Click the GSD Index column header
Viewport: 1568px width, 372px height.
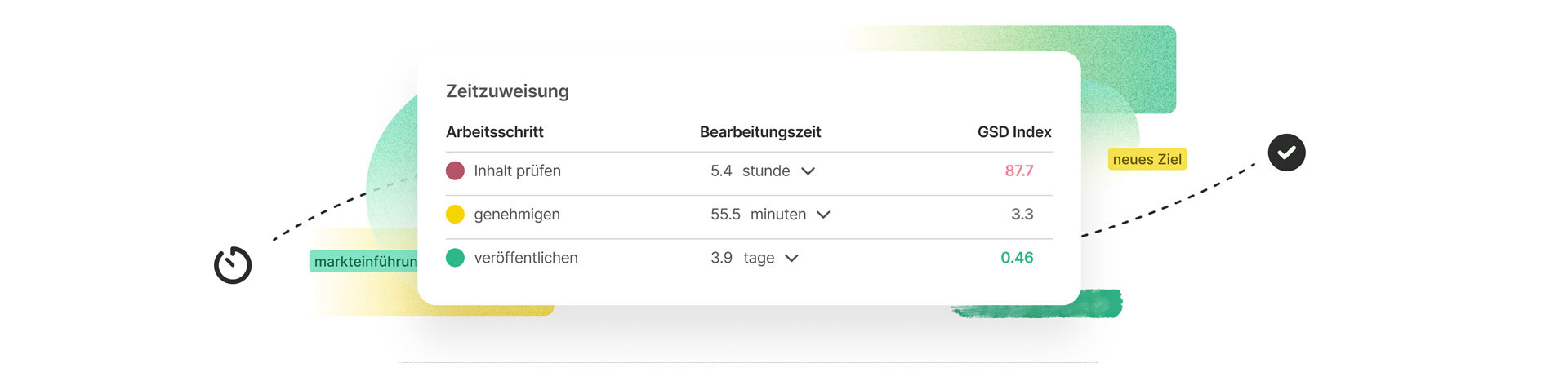point(1014,132)
